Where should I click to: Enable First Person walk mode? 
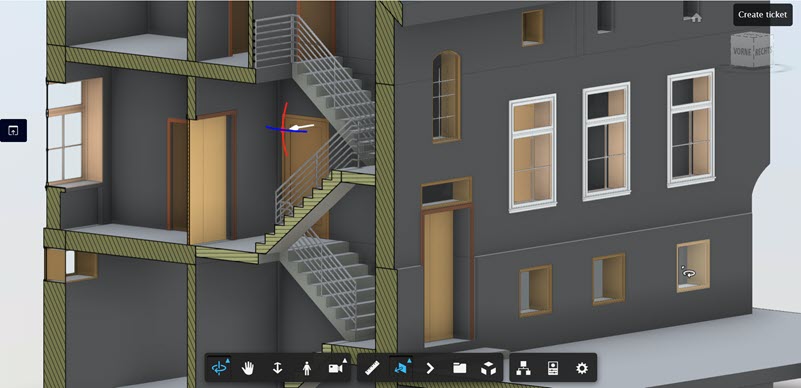click(307, 368)
